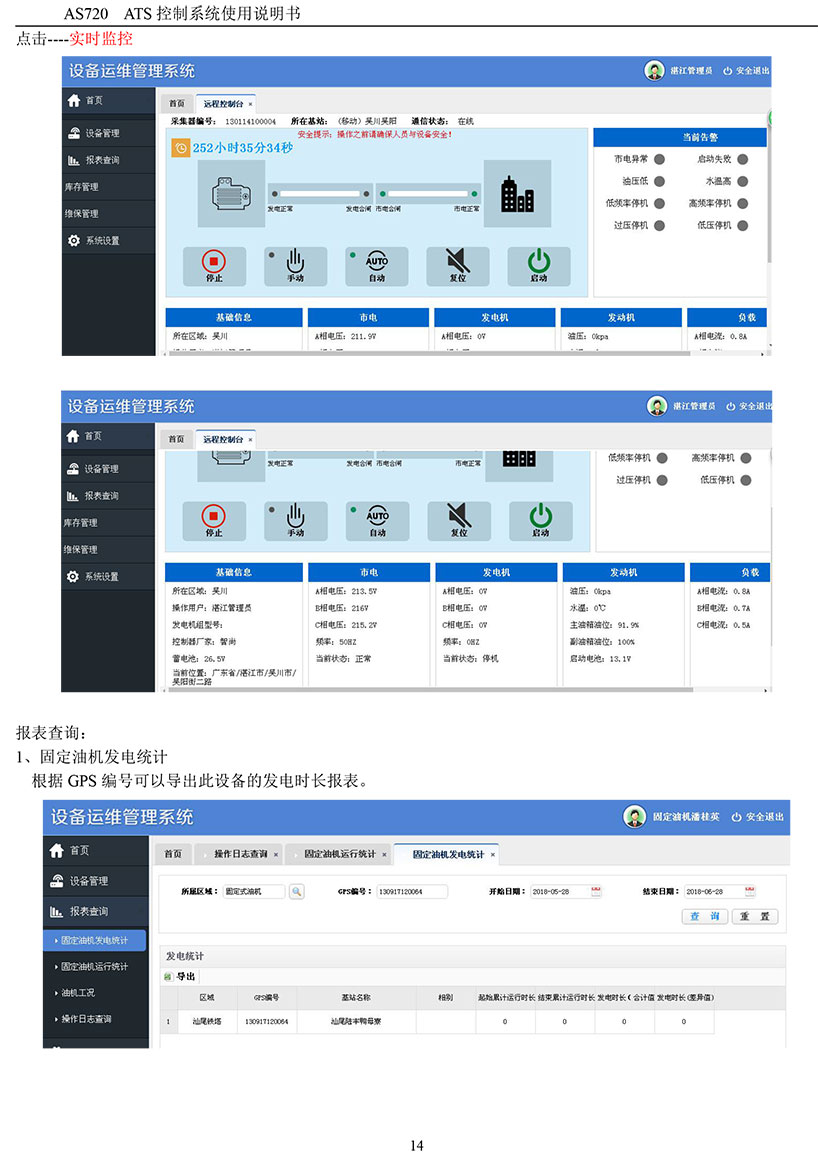Viewport: 818px width, 1157px height.
Task: Click the orange clock timer icon
Action: [x=181, y=148]
